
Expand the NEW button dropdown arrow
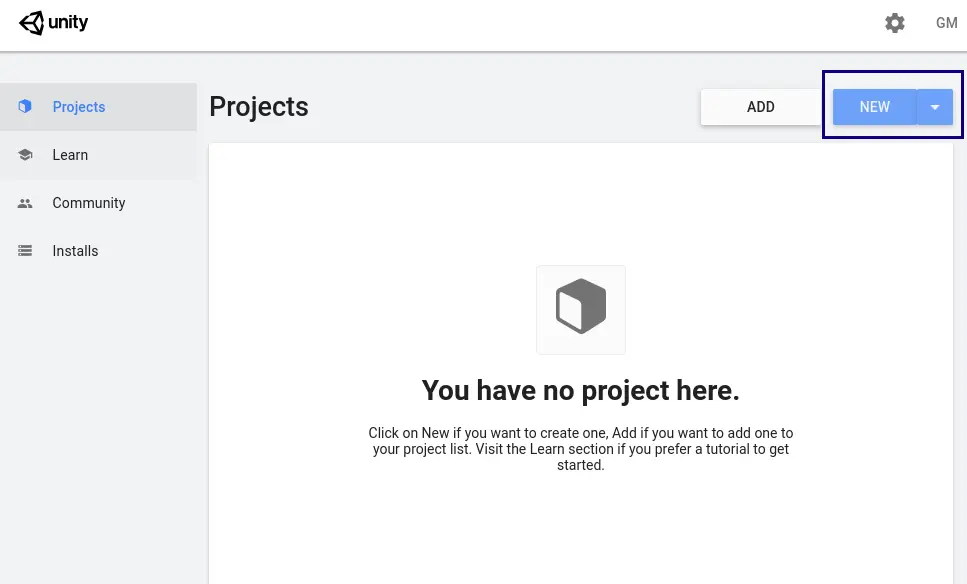(x=935, y=107)
